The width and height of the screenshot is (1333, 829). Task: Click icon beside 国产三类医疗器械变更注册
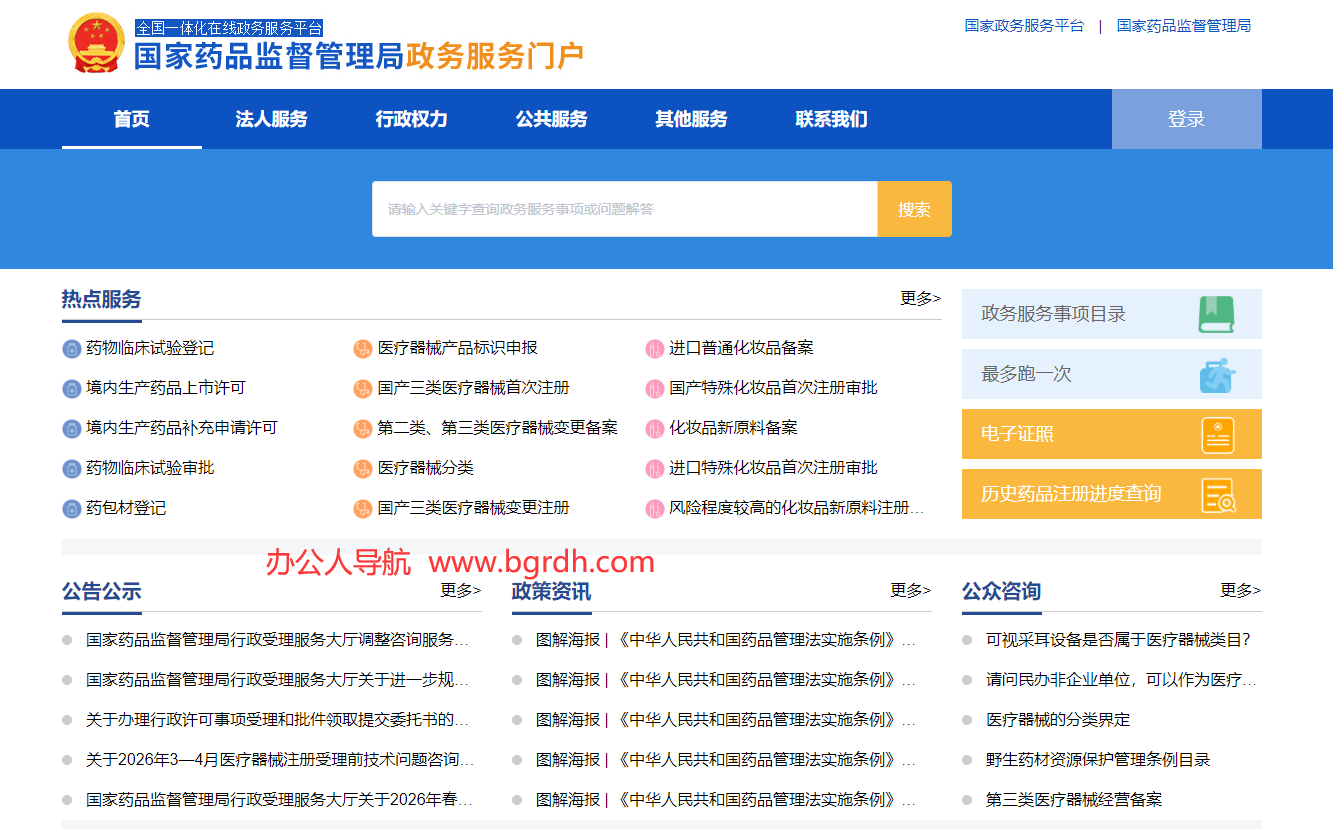363,509
